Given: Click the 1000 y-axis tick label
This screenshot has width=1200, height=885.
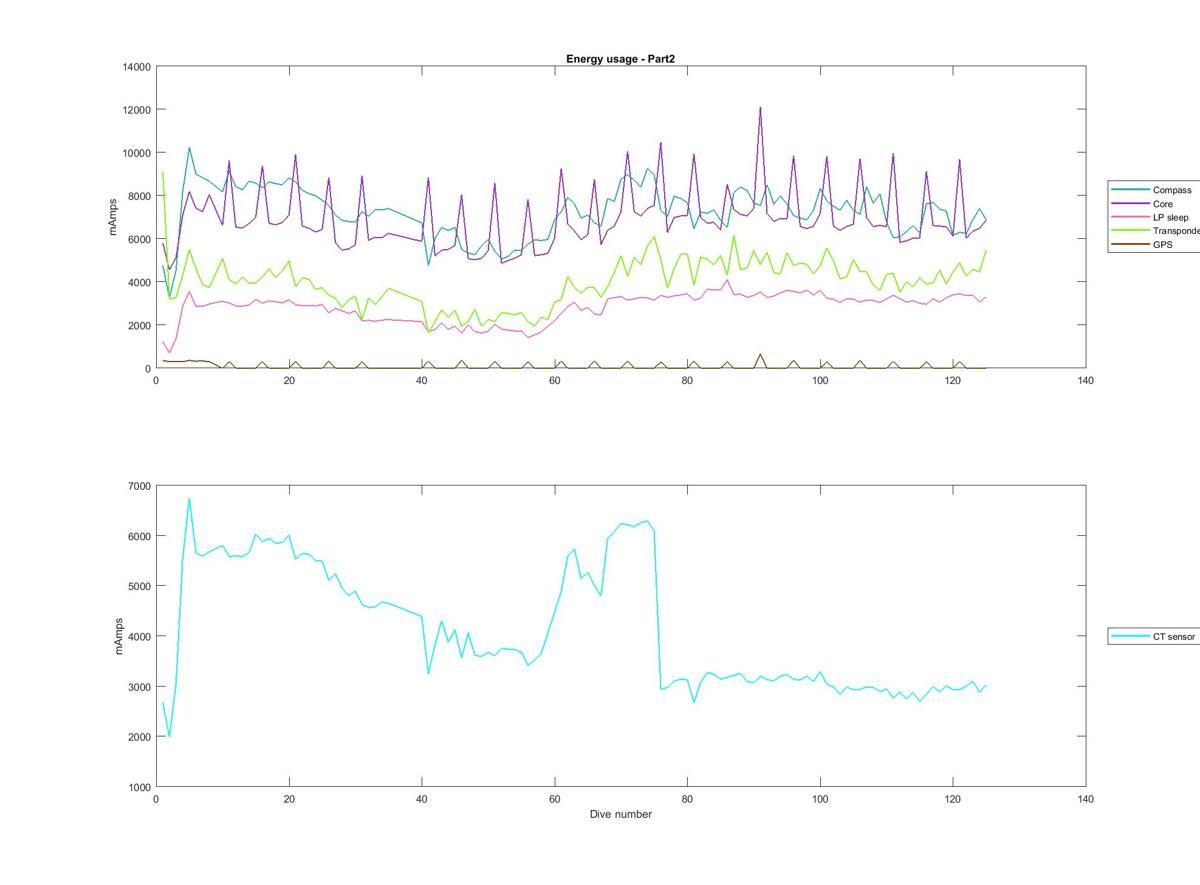Looking at the screenshot, I should coord(140,787).
